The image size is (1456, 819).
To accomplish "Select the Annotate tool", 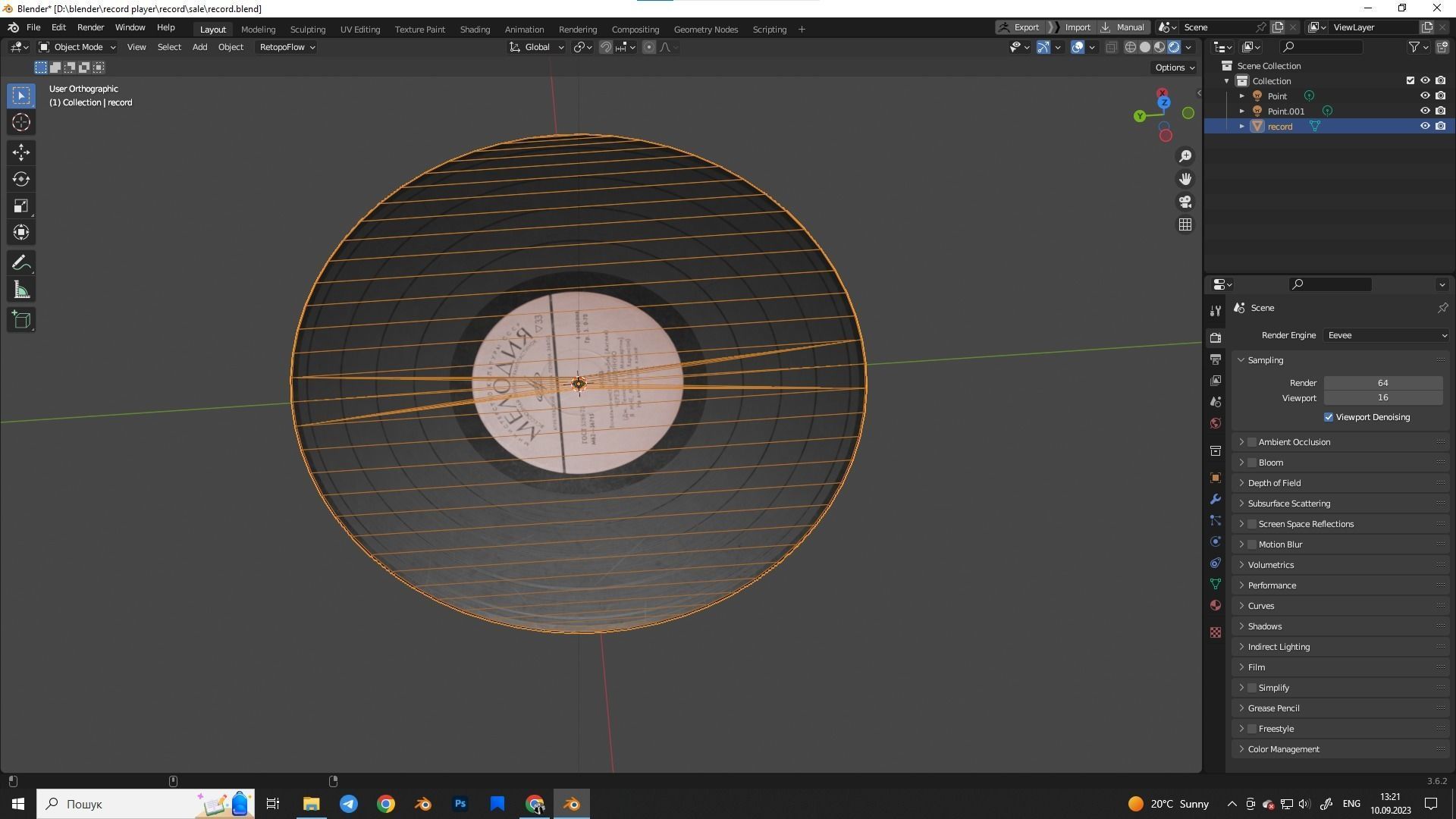I will coord(21,263).
